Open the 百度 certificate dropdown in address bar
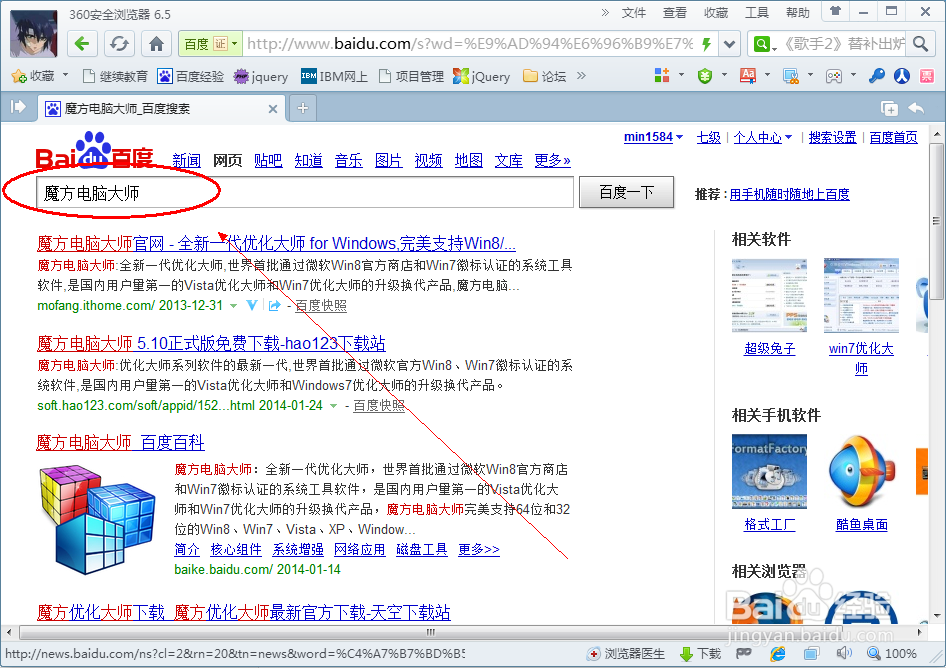This screenshot has height=668, width=946. click(x=211, y=43)
